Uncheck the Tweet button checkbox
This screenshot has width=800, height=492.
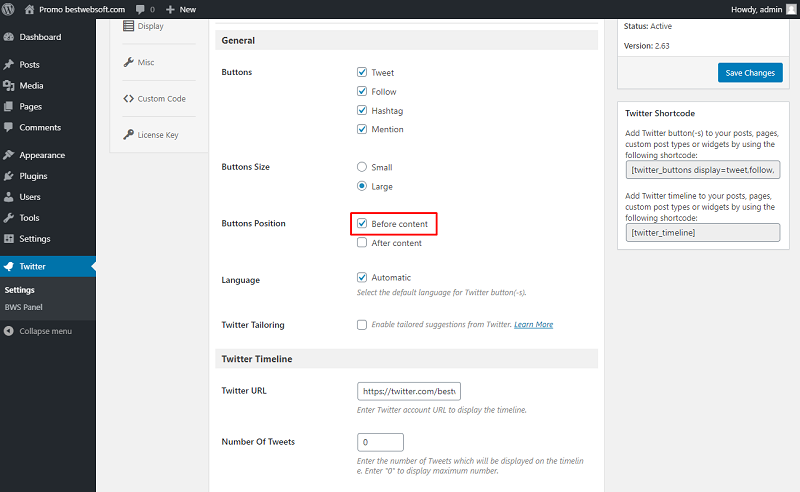(x=362, y=72)
